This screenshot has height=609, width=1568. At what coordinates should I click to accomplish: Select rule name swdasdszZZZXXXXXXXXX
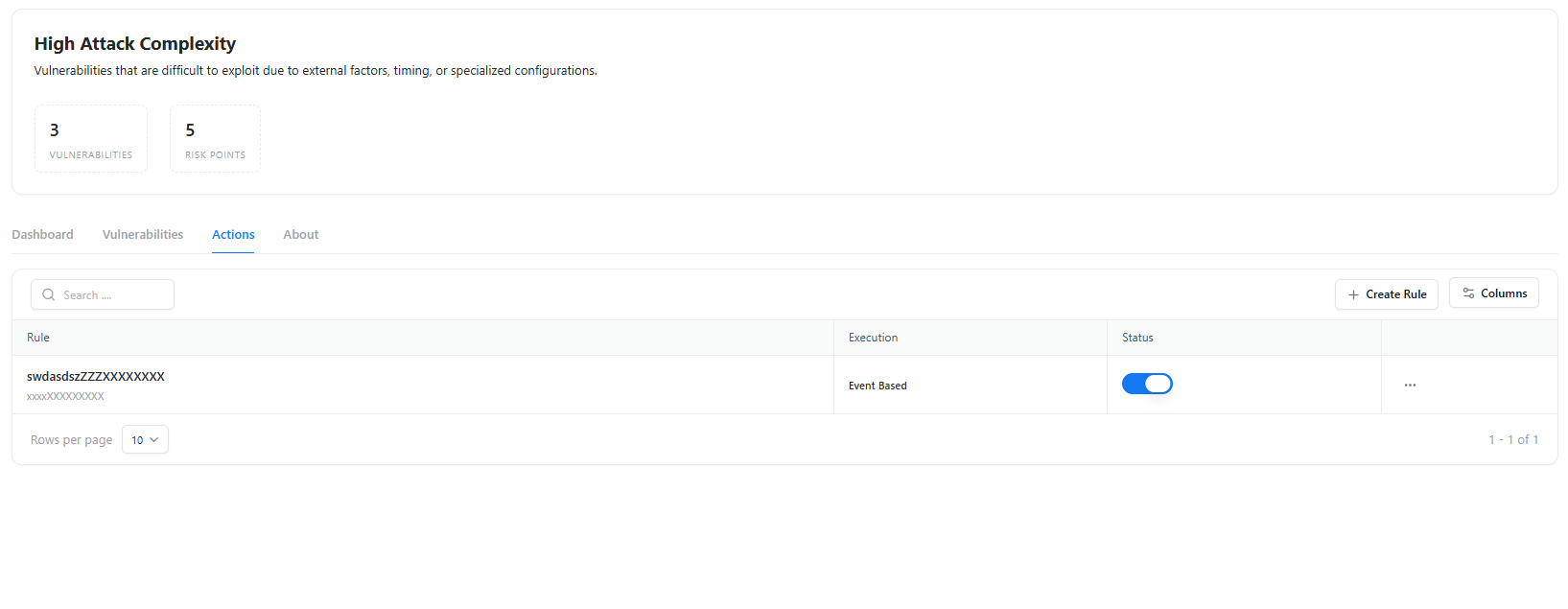click(96, 376)
